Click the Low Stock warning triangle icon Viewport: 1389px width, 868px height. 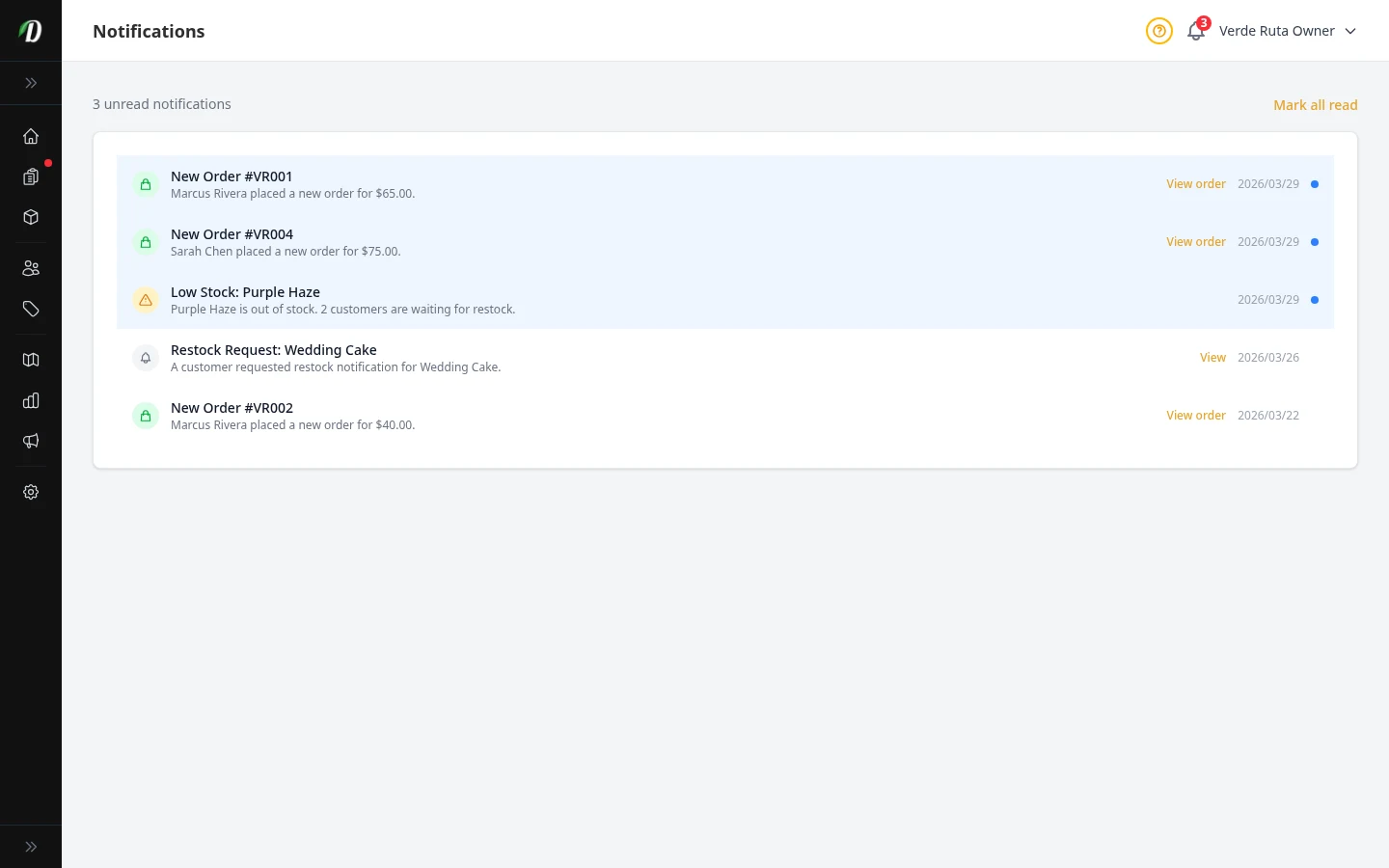coord(146,300)
